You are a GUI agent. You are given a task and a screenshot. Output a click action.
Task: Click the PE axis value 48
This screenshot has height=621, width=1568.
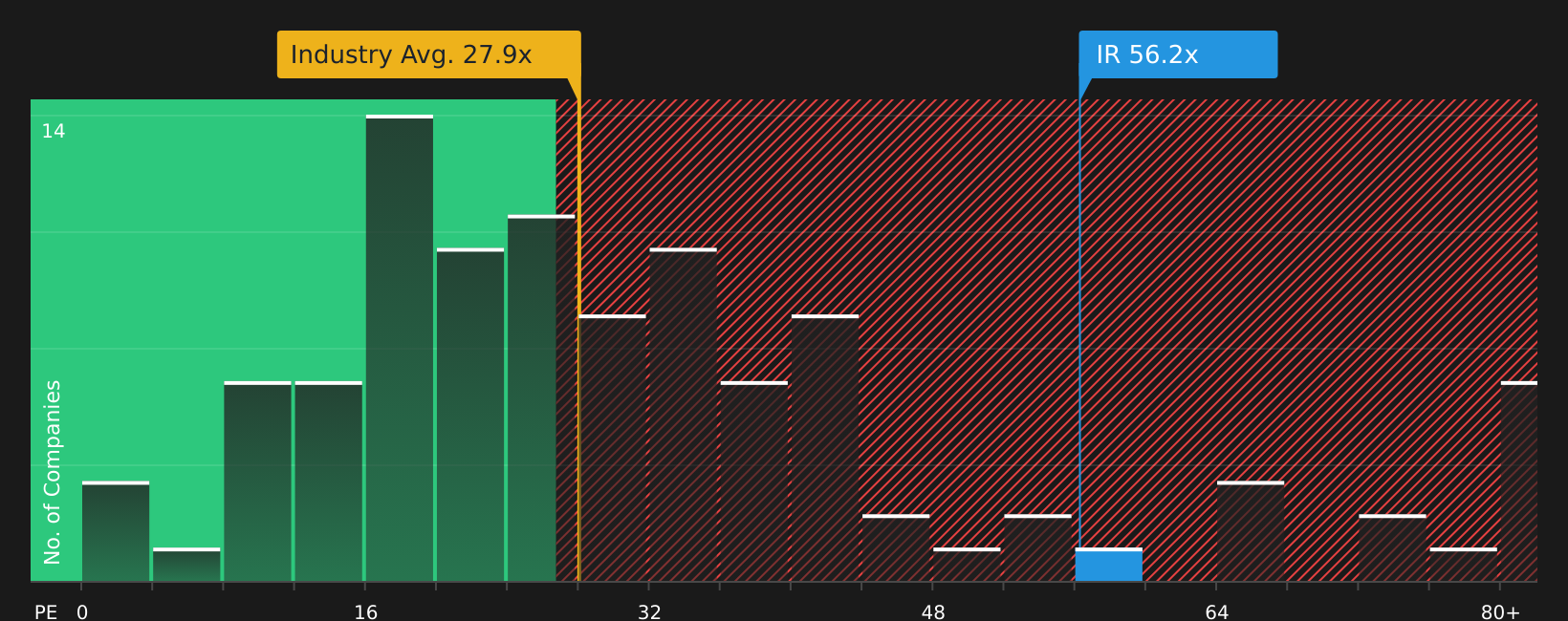click(933, 612)
